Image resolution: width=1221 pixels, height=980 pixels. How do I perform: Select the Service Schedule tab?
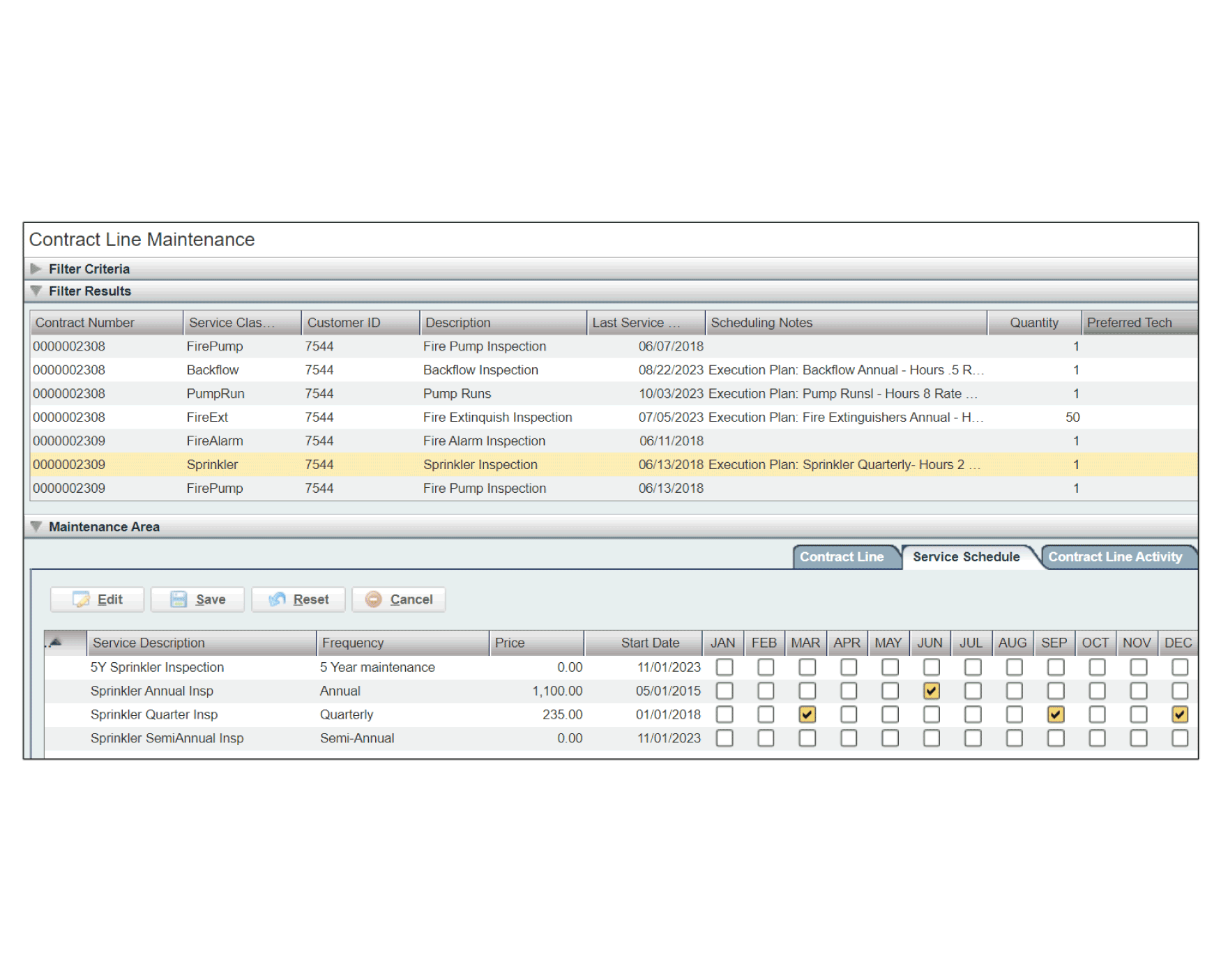pos(966,557)
